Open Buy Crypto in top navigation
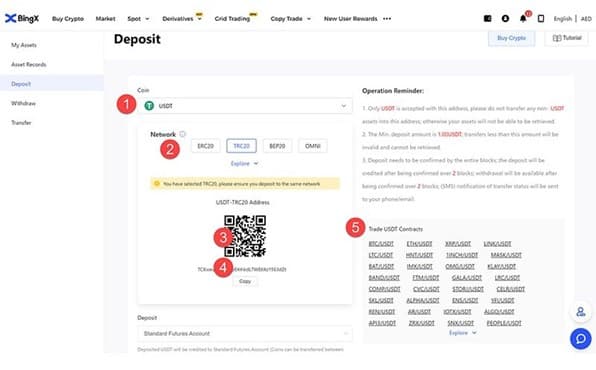Image resolution: width=596 pixels, height=370 pixels. pos(68,19)
